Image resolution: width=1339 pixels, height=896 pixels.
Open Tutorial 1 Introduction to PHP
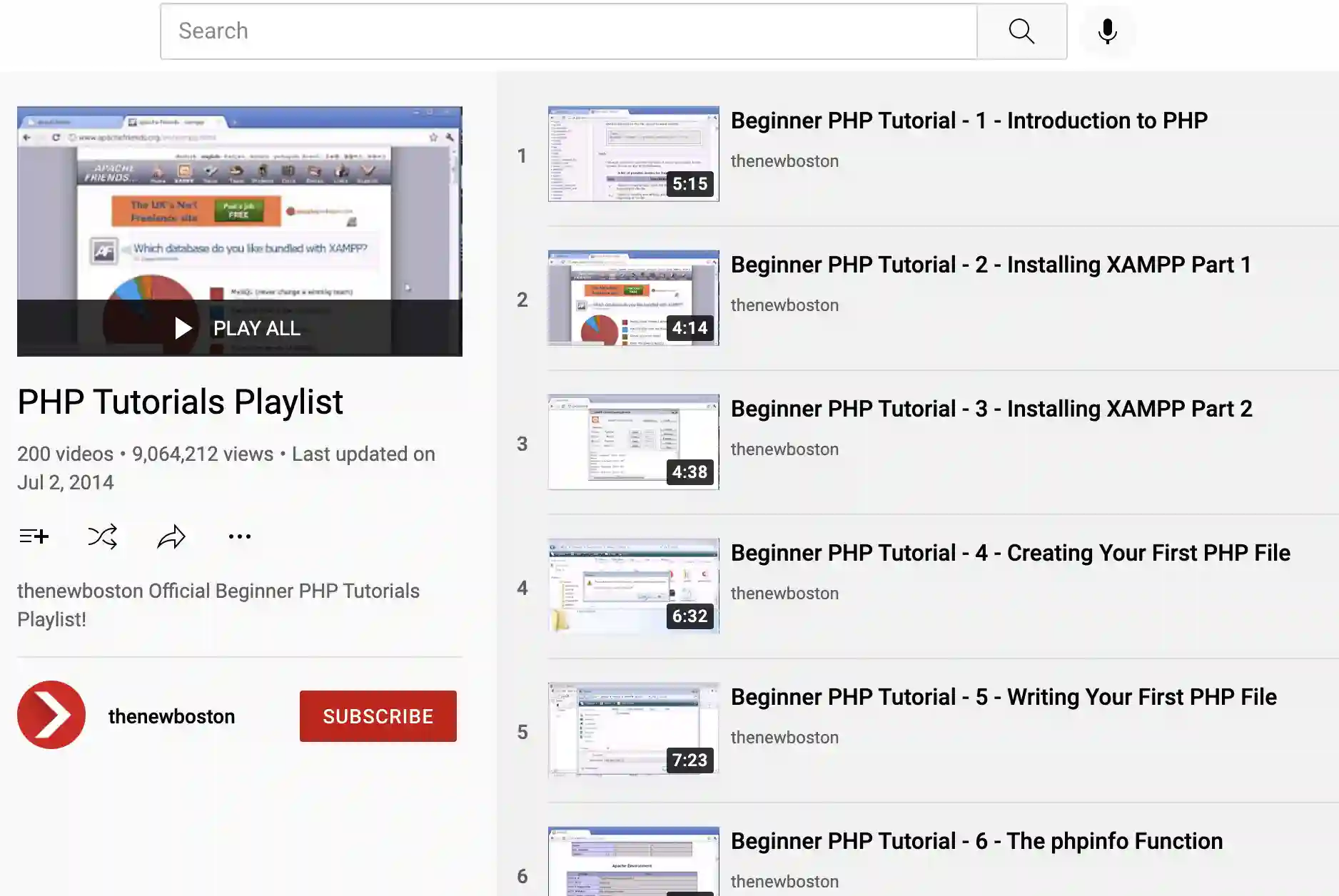[x=969, y=121]
